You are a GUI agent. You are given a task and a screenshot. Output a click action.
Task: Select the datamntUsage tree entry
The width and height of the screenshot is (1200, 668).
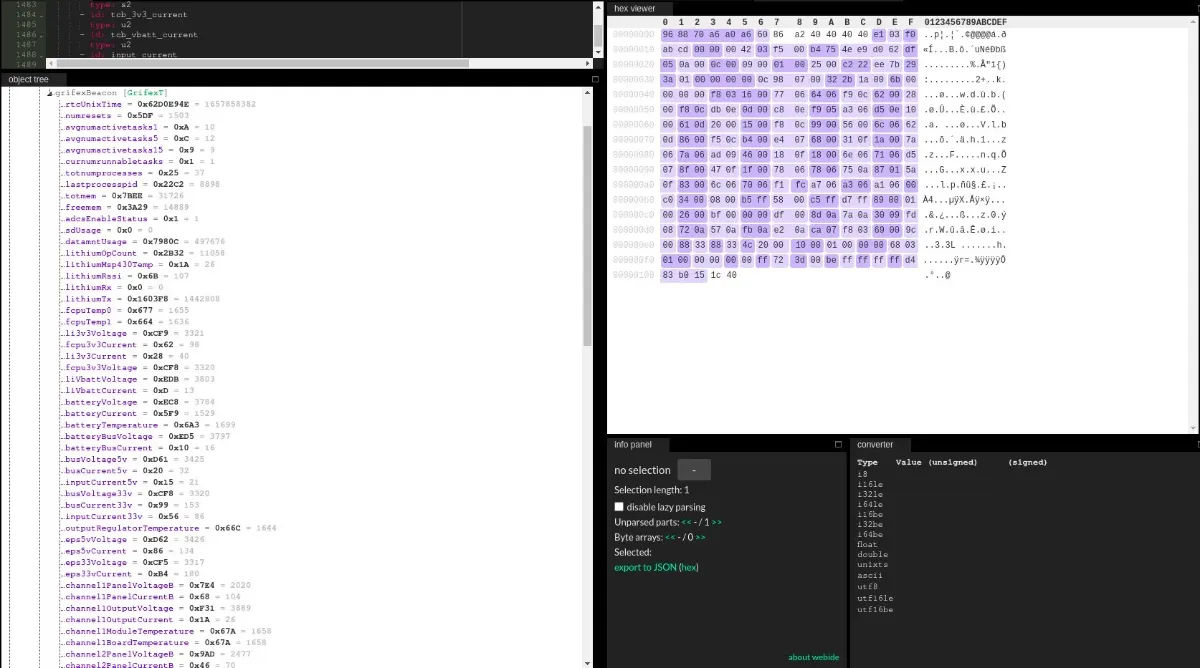click(x=143, y=241)
